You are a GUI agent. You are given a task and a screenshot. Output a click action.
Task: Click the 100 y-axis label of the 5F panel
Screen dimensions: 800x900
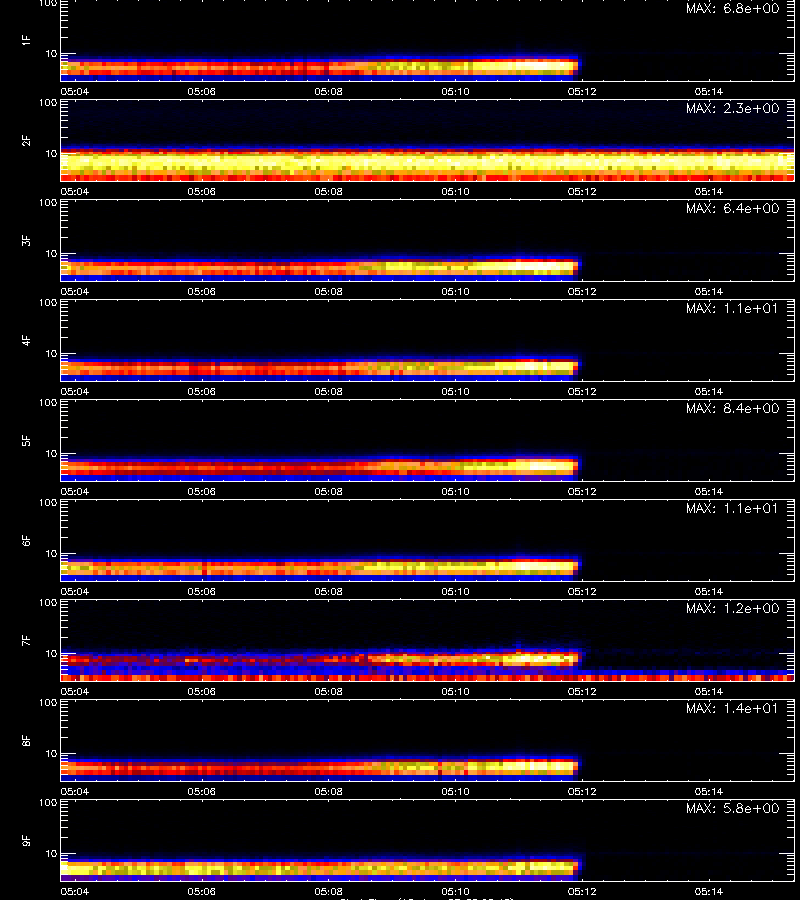point(48,403)
